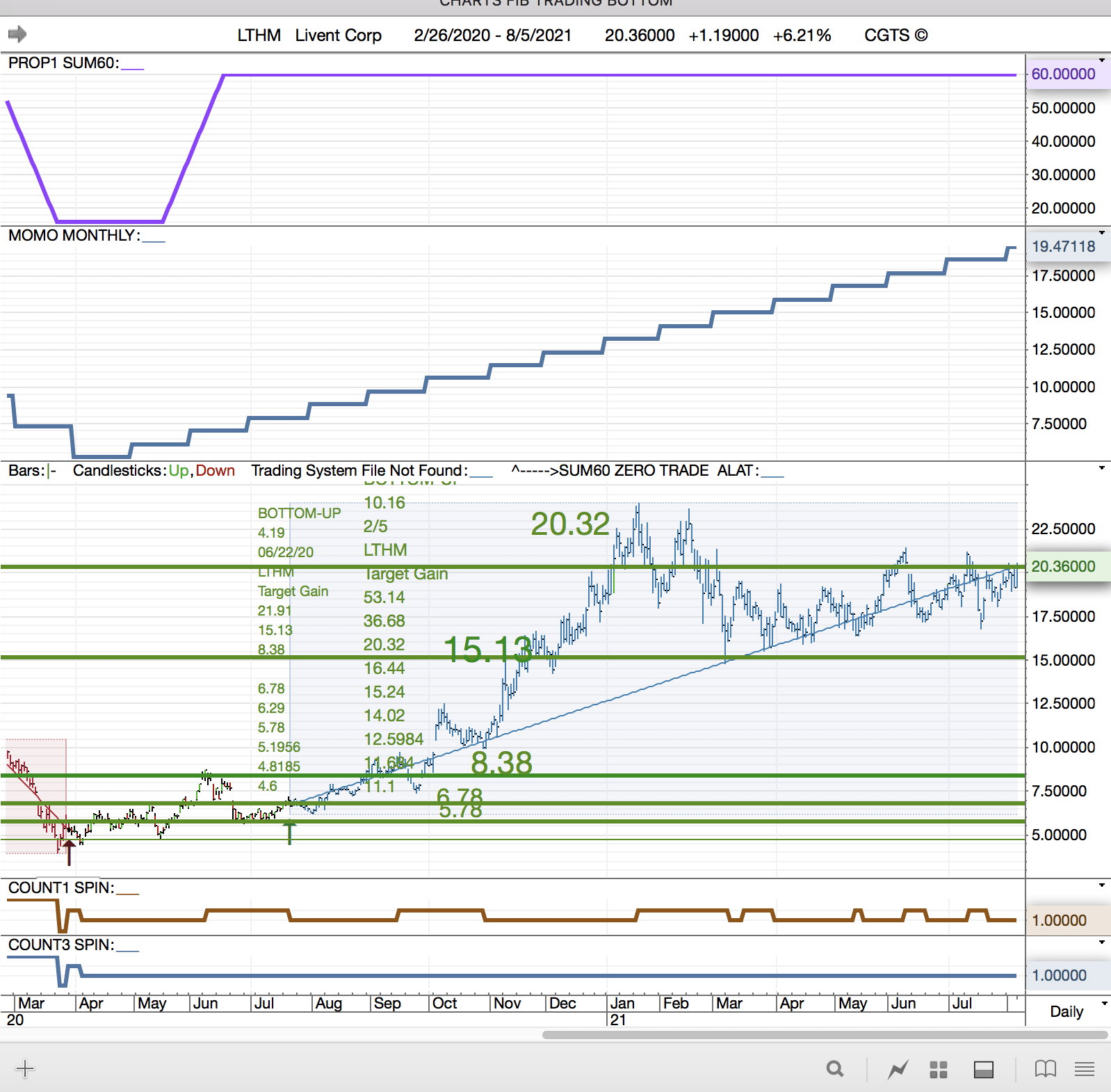Open the book icon in bottom toolbar
The width and height of the screenshot is (1111, 1092).
1045,1069
